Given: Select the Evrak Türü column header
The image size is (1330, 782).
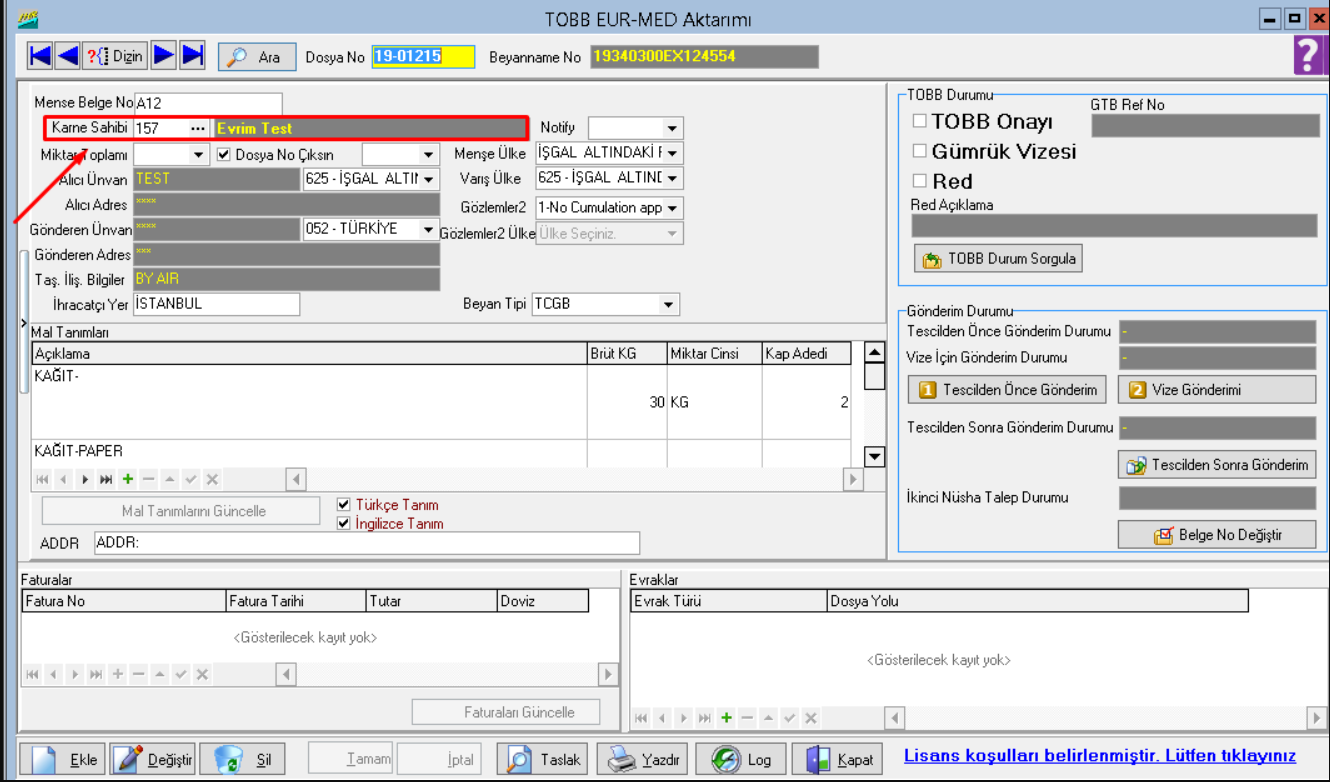Looking at the screenshot, I should 728,601.
